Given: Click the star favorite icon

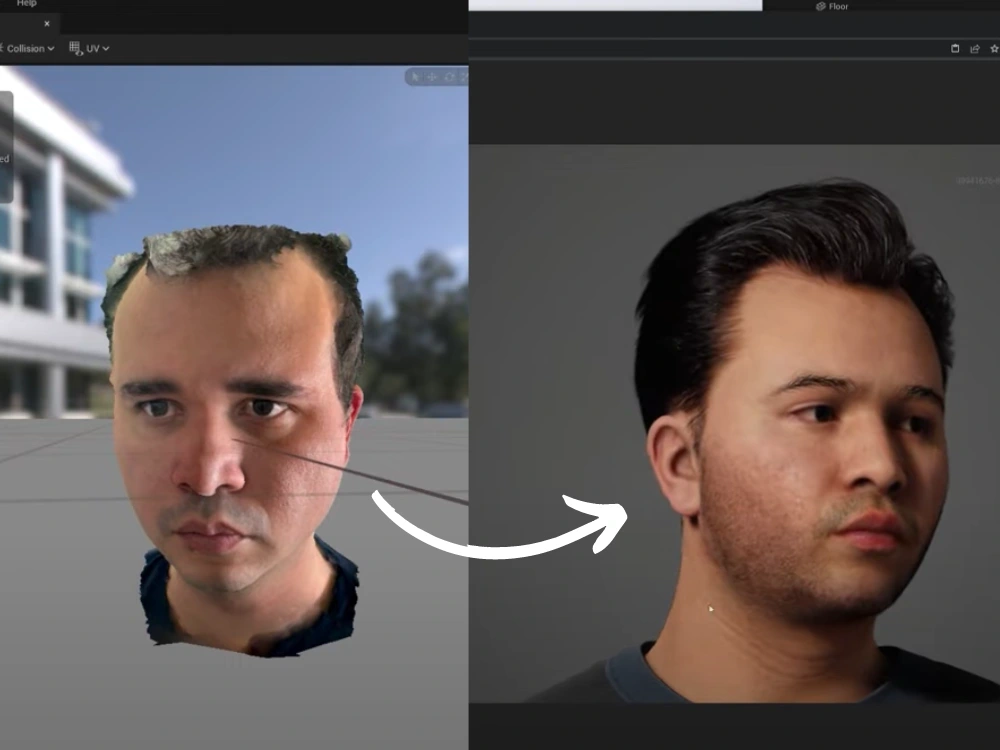Looking at the screenshot, I should pos(994,48).
